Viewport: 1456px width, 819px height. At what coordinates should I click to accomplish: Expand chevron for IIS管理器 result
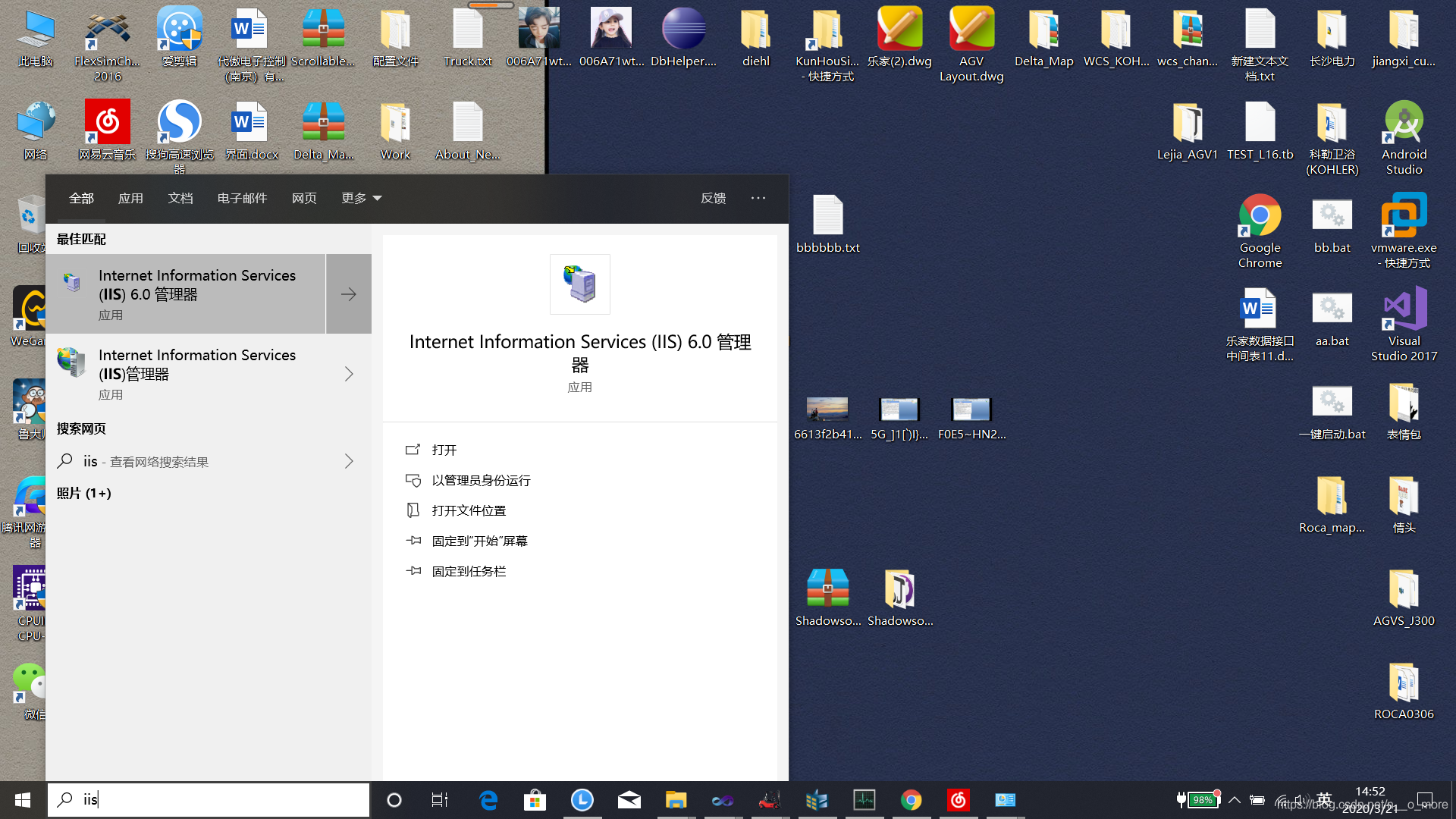349,374
